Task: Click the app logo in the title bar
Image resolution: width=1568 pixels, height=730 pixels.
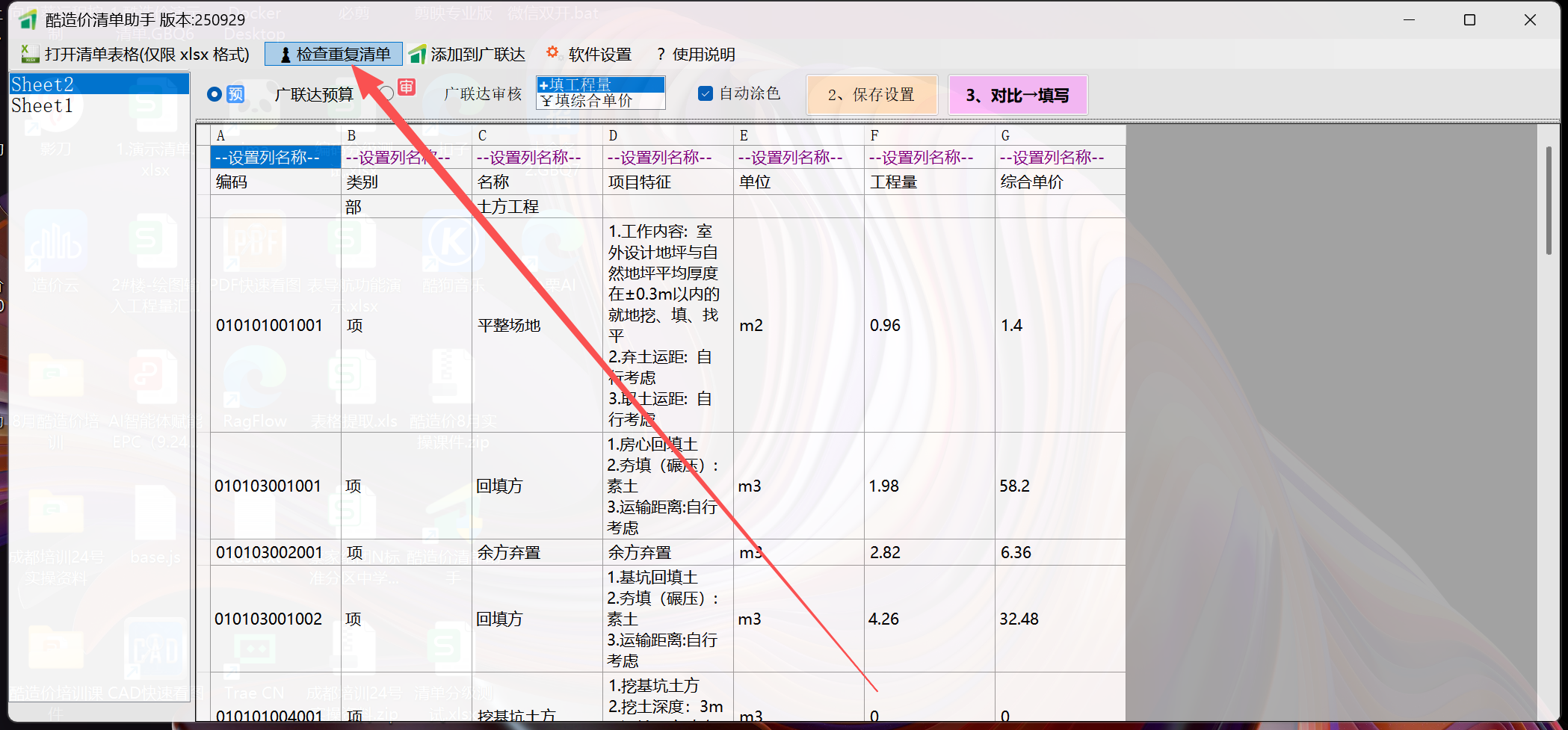Action: (x=28, y=19)
